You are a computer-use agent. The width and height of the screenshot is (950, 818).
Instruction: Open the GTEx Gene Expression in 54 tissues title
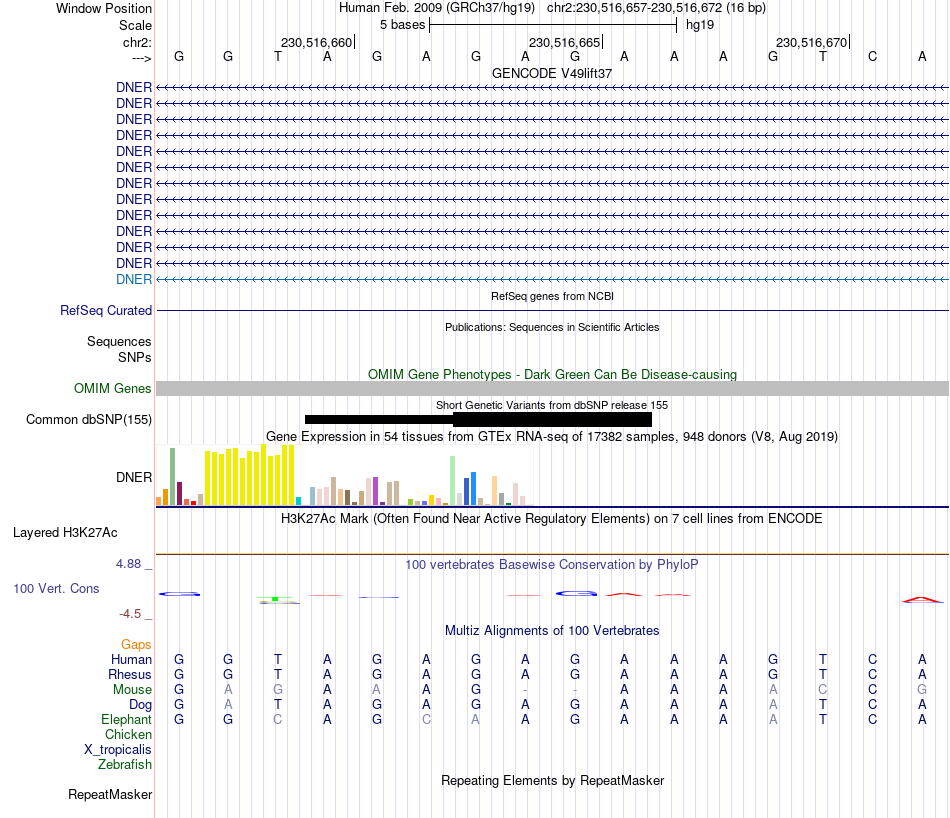(552, 436)
